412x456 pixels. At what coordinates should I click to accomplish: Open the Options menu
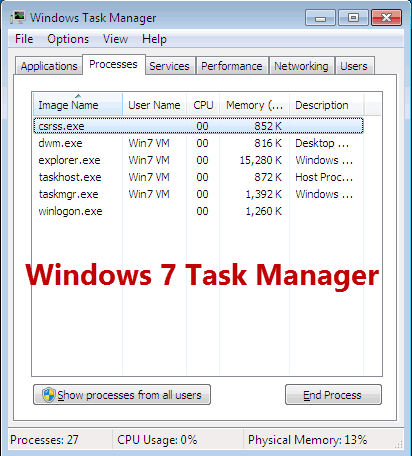click(68, 39)
